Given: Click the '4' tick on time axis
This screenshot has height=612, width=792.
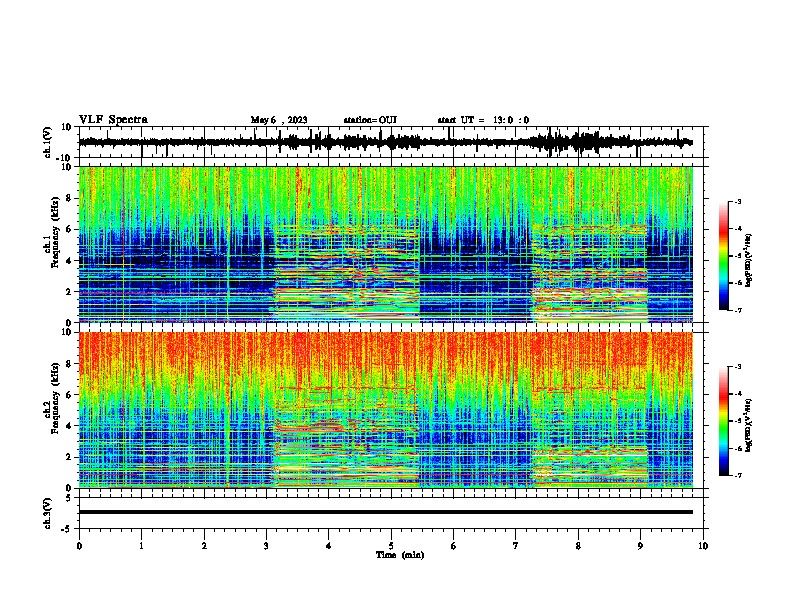Looking at the screenshot, I should [329, 546].
